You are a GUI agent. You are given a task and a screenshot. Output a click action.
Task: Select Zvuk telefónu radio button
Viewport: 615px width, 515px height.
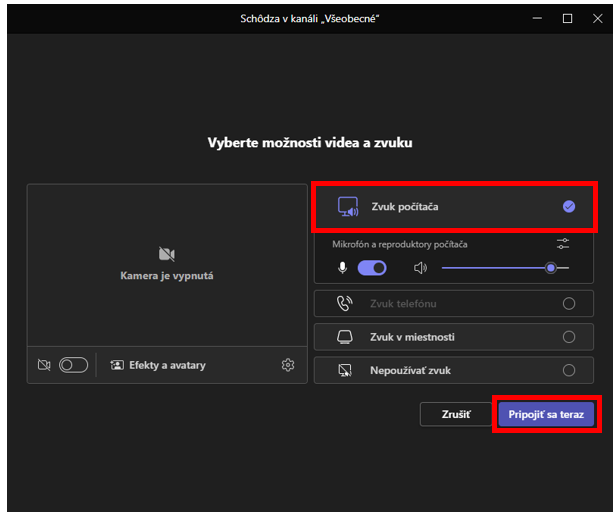tap(569, 304)
